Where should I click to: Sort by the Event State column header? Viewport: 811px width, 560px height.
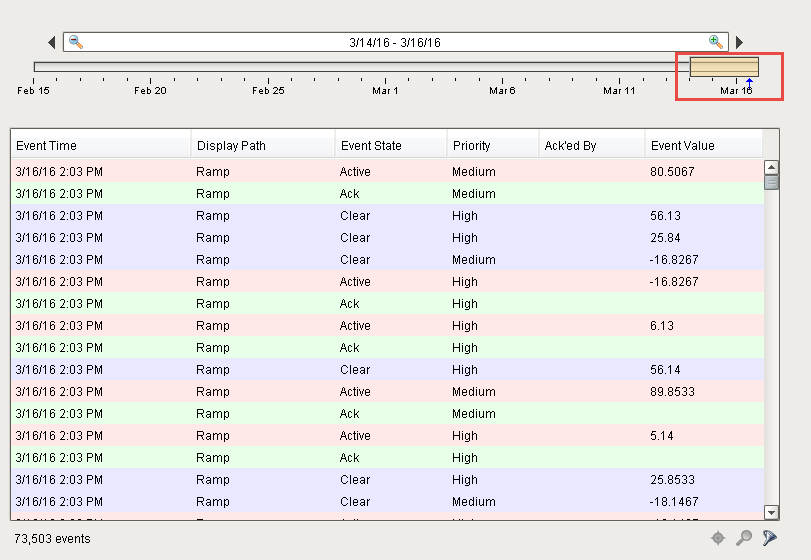(391, 145)
